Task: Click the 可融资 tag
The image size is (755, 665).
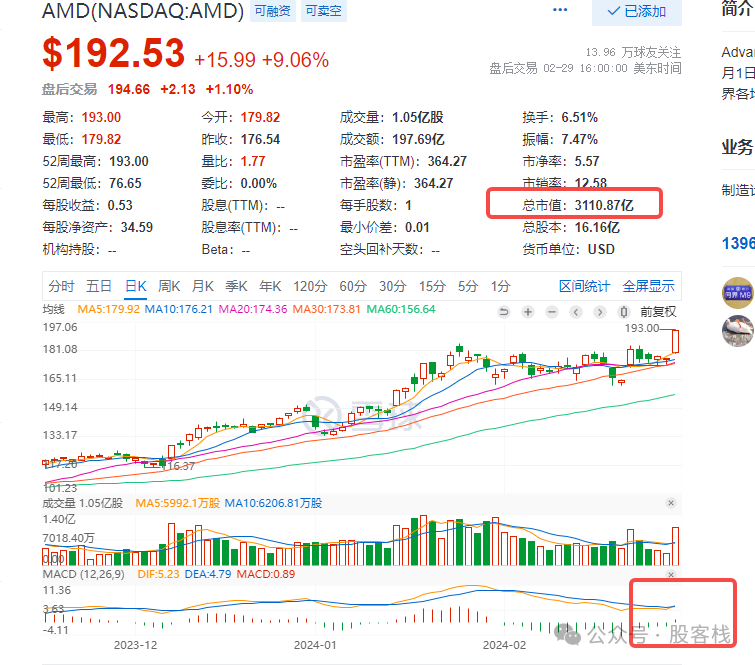Action: tap(273, 11)
